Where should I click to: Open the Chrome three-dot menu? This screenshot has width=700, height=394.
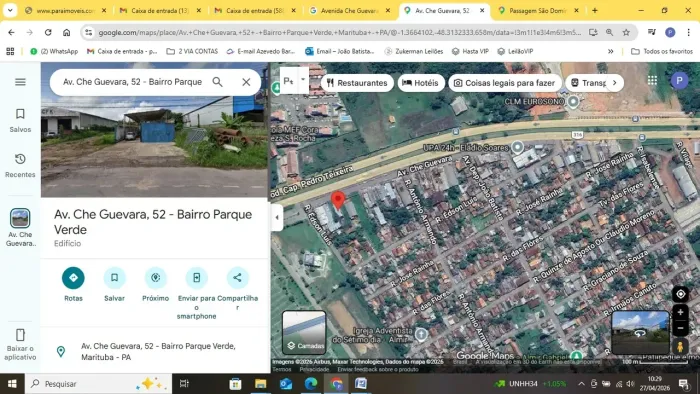pos(688,32)
